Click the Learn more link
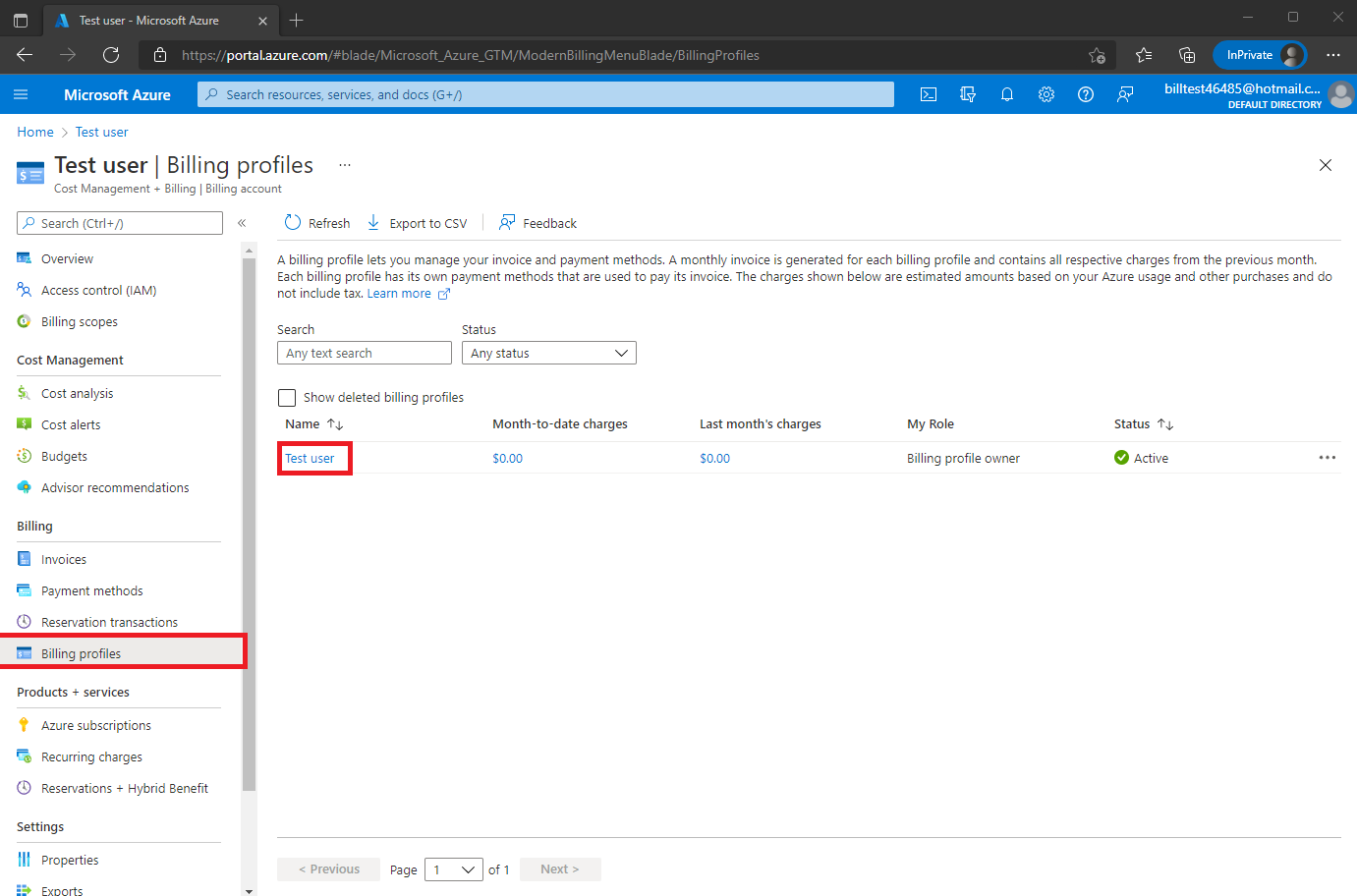 pos(399,294)
